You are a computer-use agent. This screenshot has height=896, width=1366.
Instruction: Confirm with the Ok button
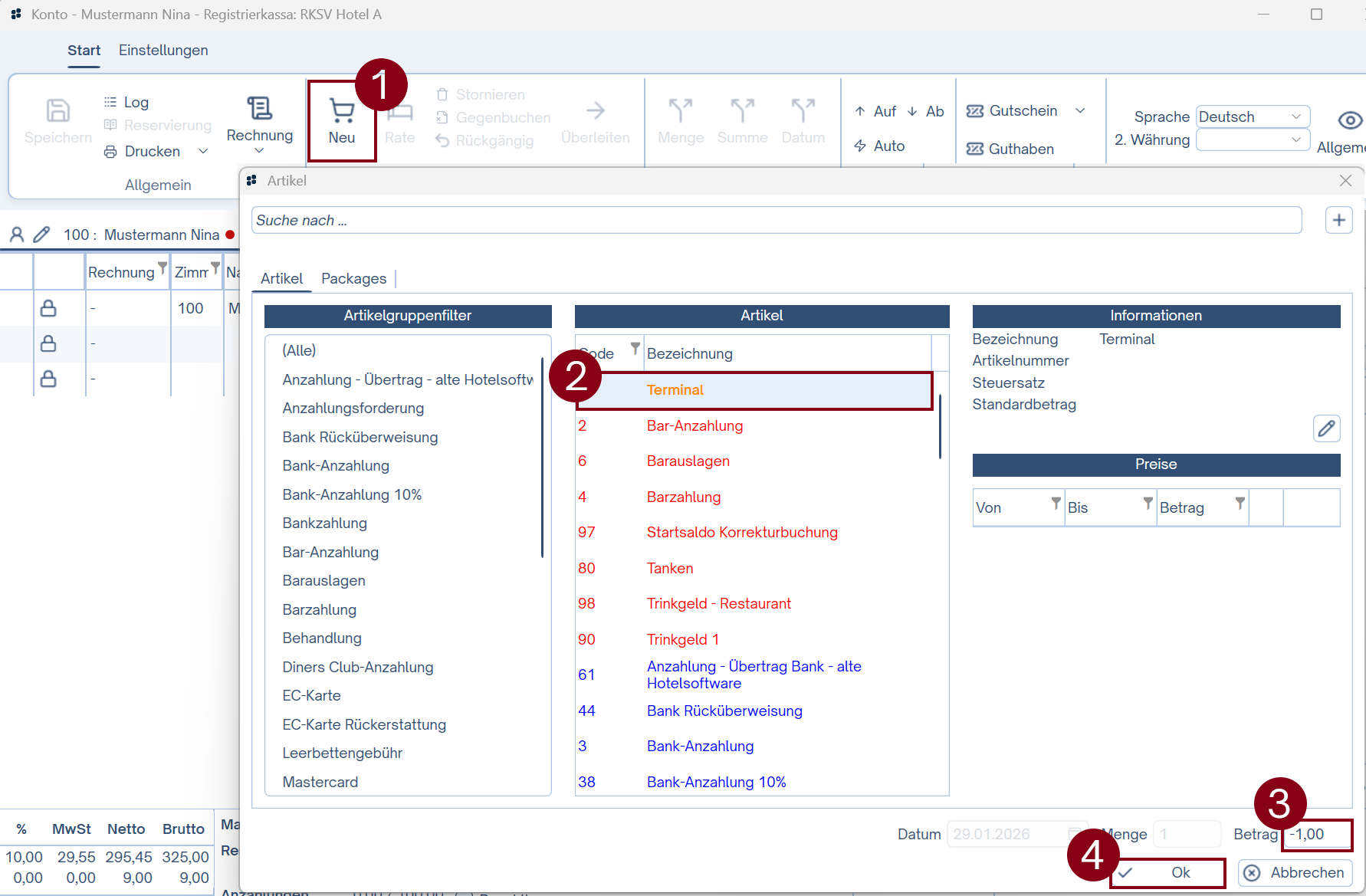tap(1167, 872)
